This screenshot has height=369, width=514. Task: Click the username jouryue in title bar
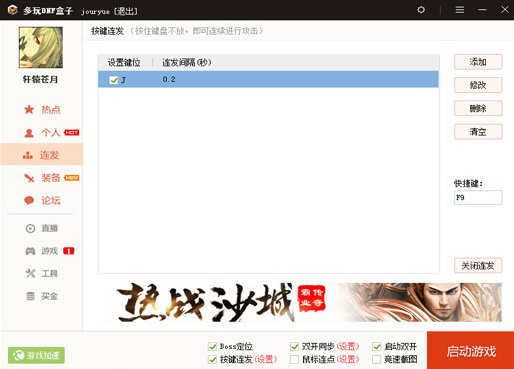(x=95, y=11)
